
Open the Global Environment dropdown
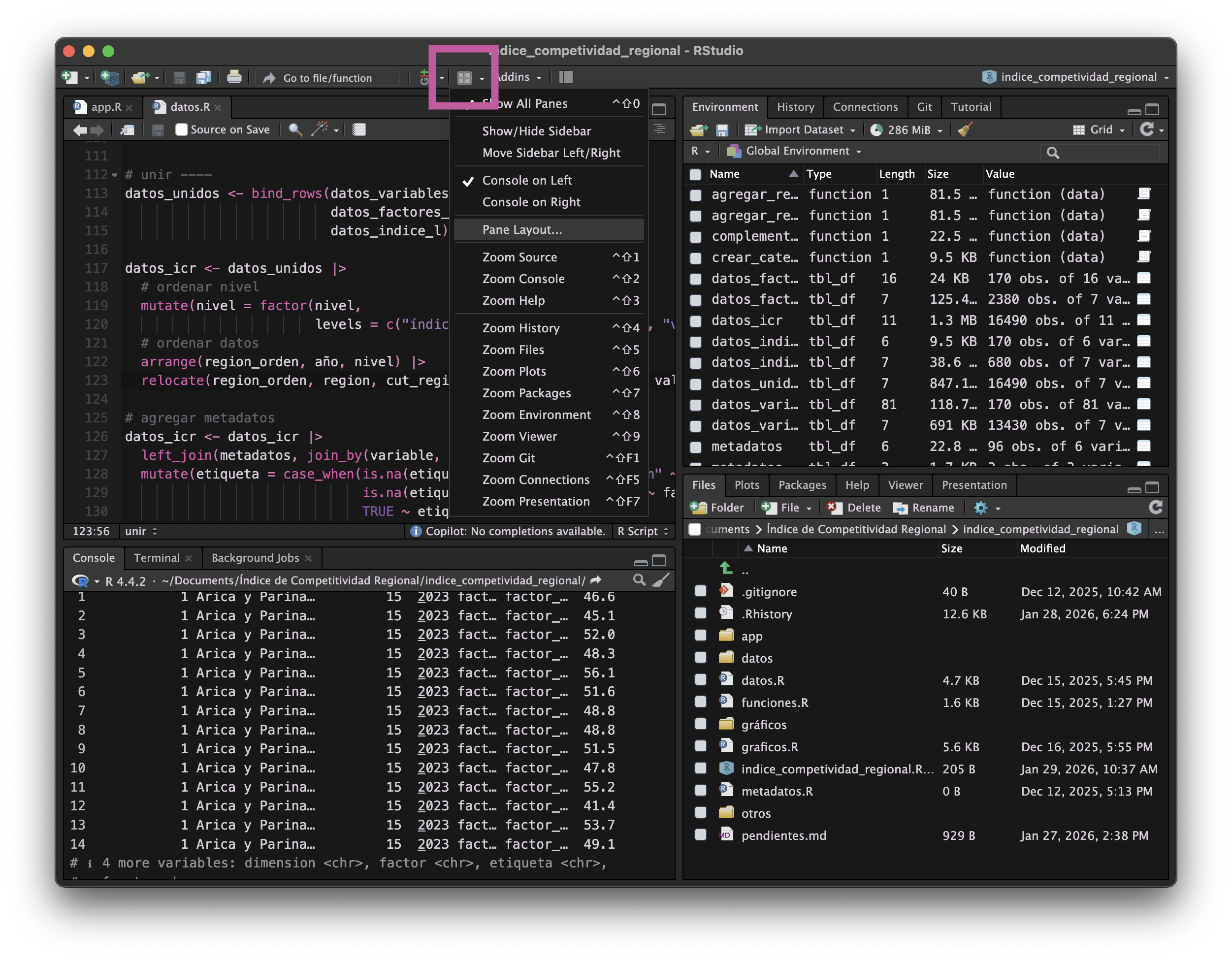[x=797, y=151]
